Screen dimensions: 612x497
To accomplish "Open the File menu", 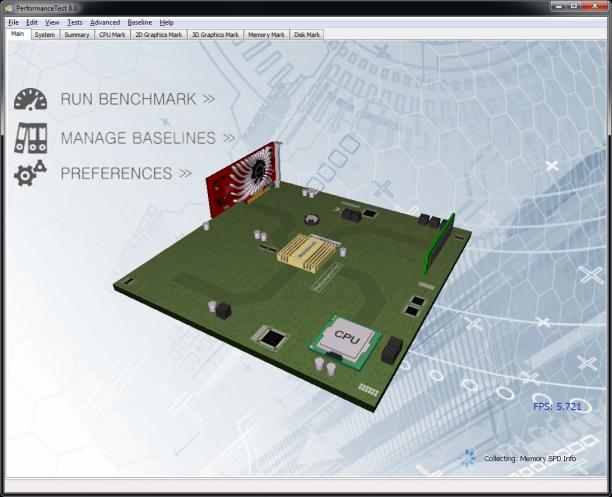I will tap(13, 22).
